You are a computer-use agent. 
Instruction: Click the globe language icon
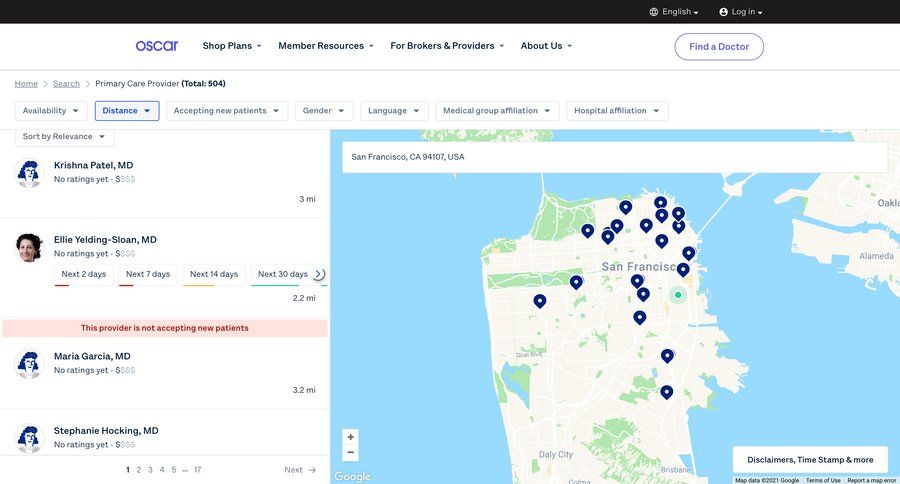click(x=654, y=11)
